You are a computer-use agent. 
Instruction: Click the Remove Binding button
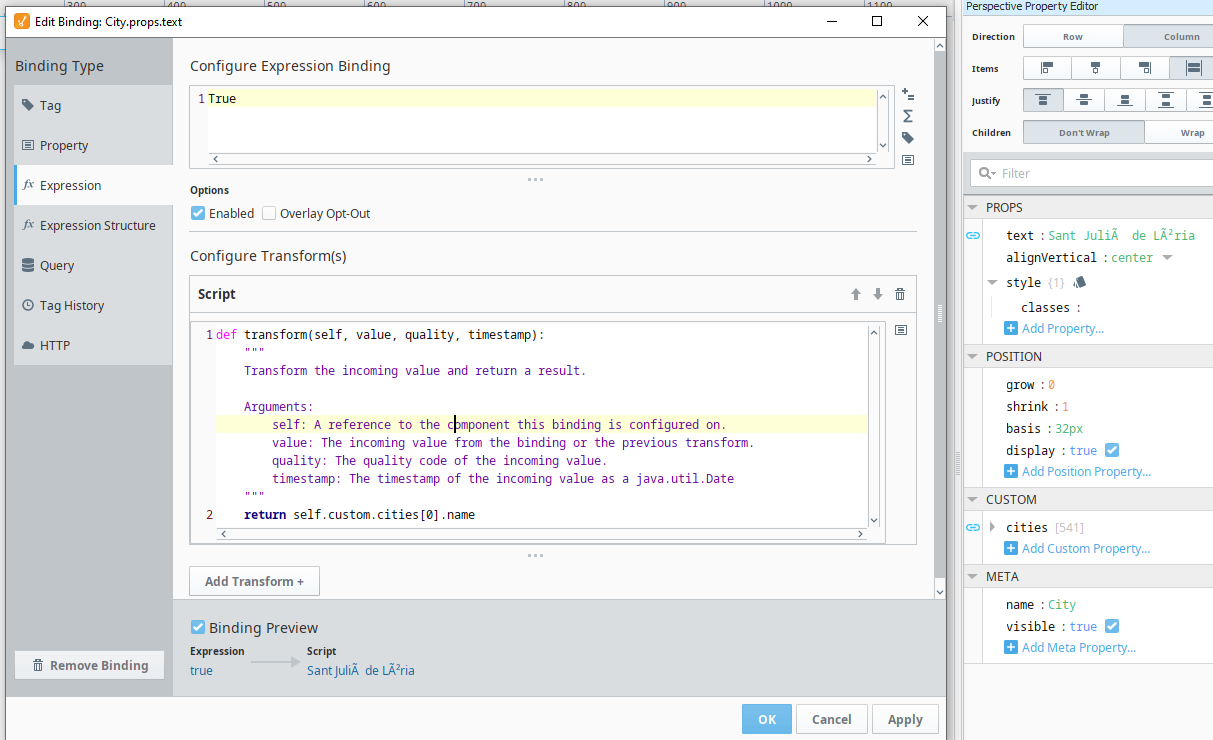[x=89, y=665]
